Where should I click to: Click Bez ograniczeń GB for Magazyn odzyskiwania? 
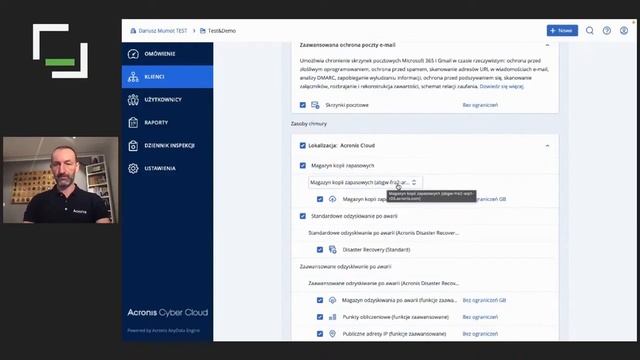click(484, 300)
